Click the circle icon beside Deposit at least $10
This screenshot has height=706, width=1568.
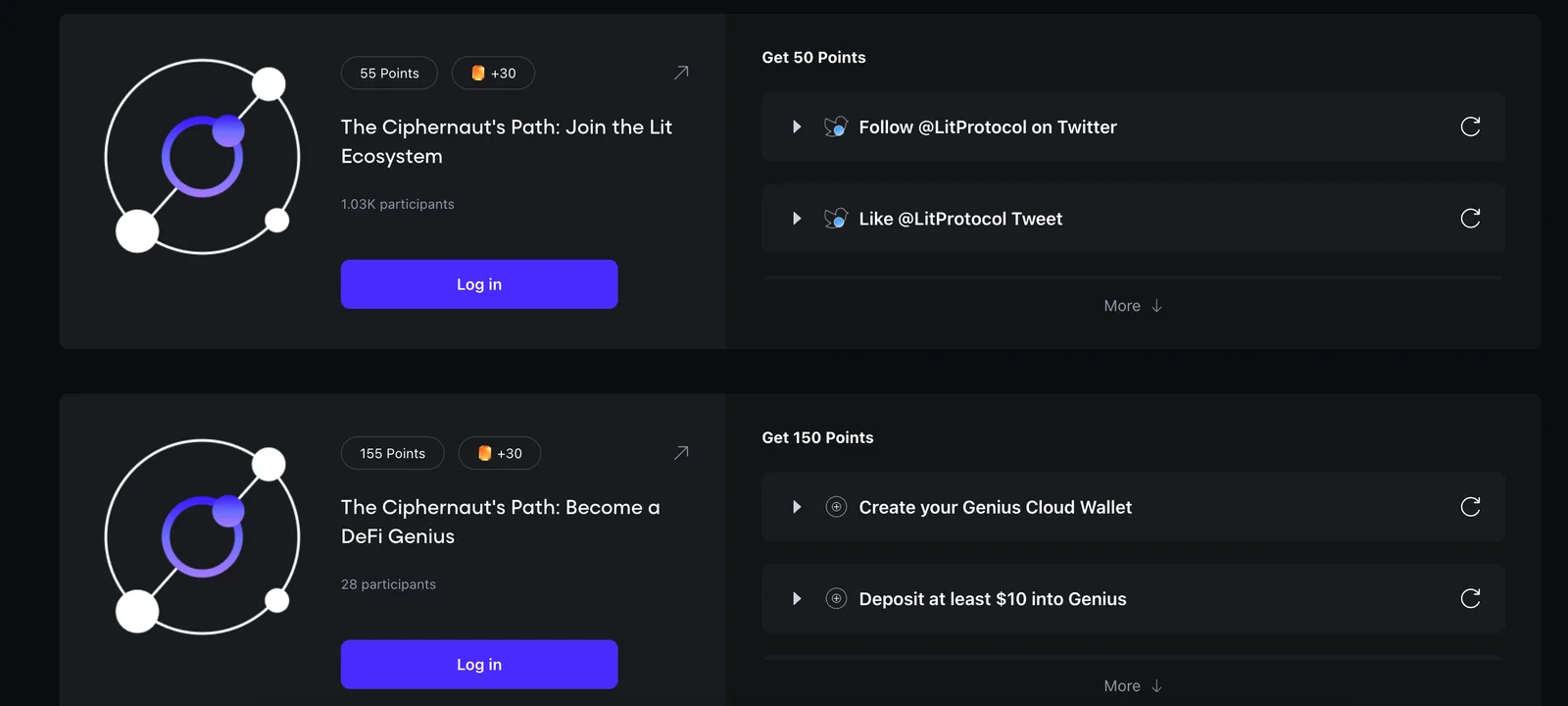[836, 598]
